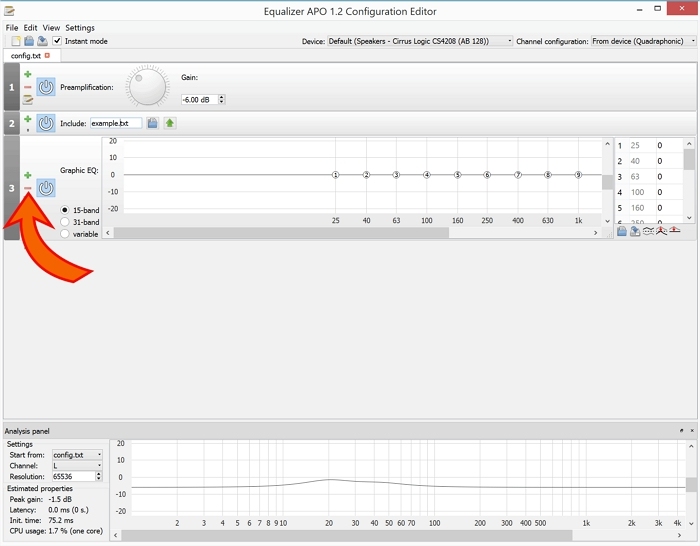Increase Resolution with the up stepper arrow
700x546 pixels.
coord(99,474)
